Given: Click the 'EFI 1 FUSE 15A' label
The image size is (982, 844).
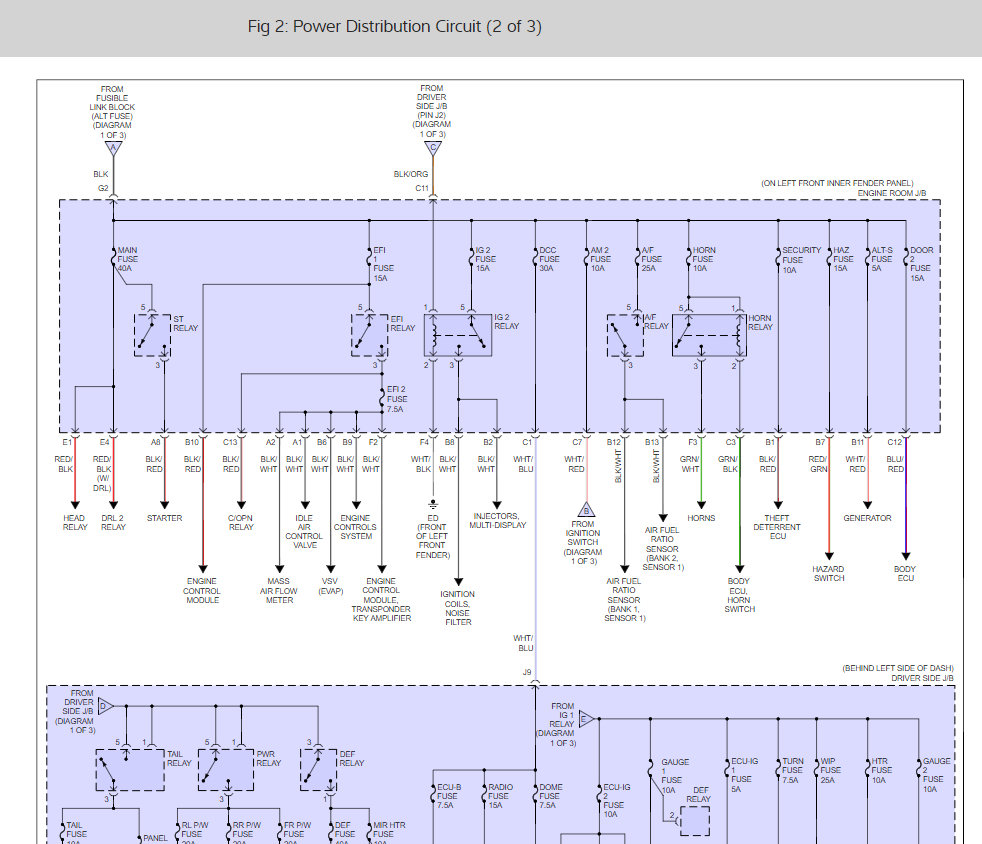Looking at the screenshot, I should [x=381, y=264].
